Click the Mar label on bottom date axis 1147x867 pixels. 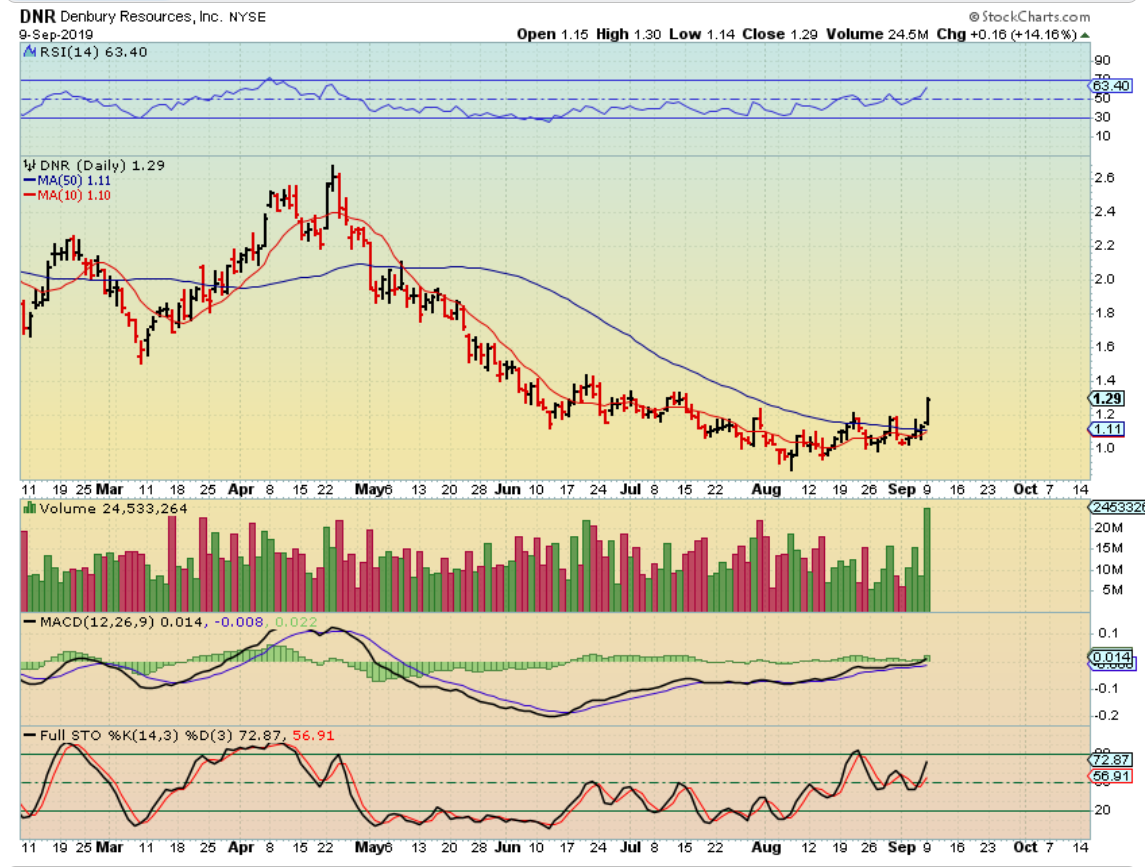tap(110, 847)
